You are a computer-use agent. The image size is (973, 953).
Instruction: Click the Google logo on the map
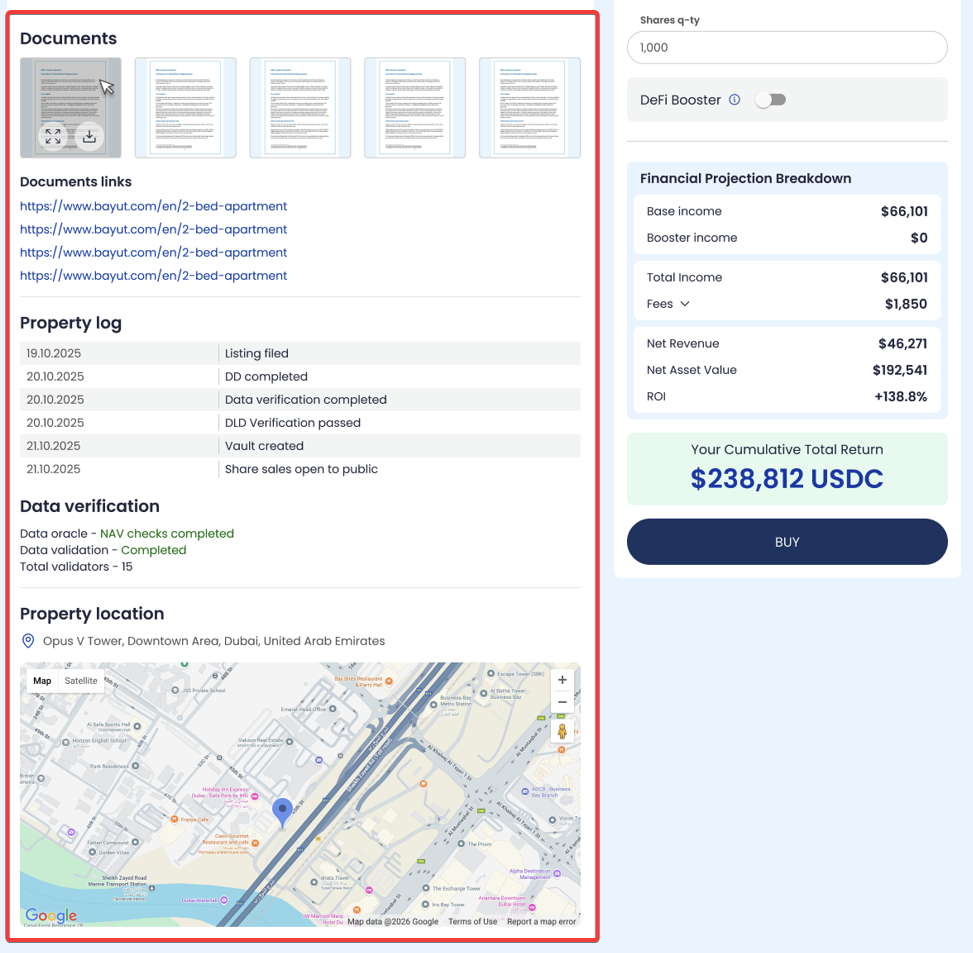[51, 915]
